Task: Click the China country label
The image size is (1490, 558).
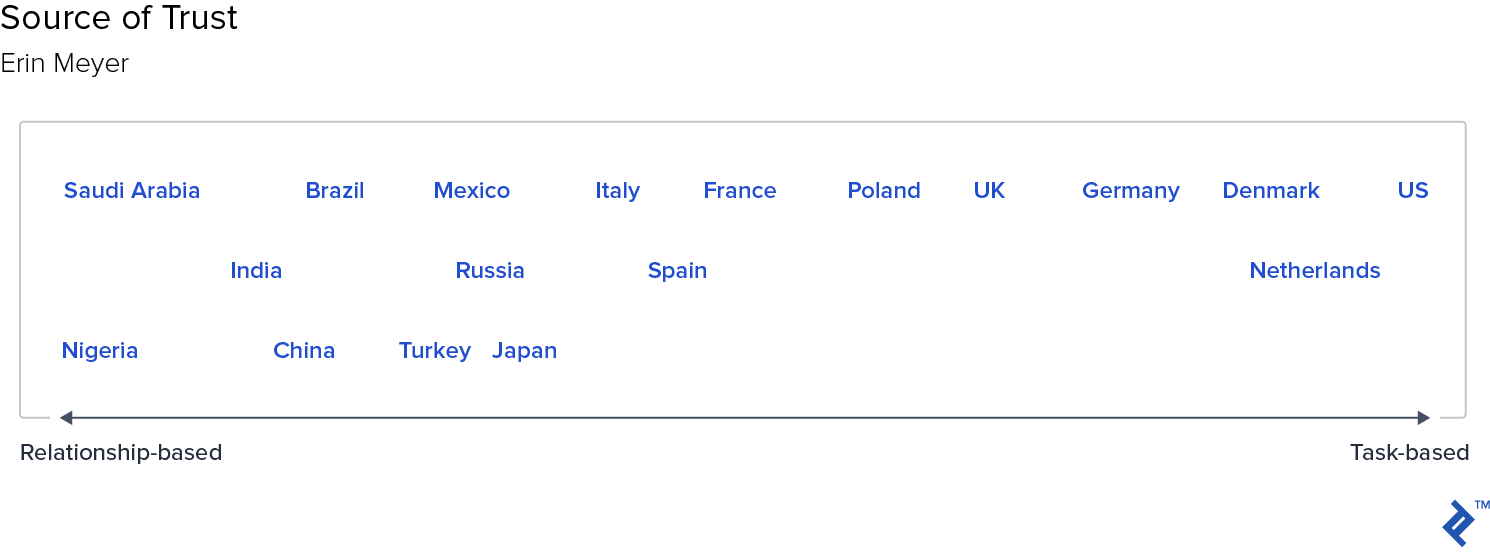Action: tap(304, 350)
